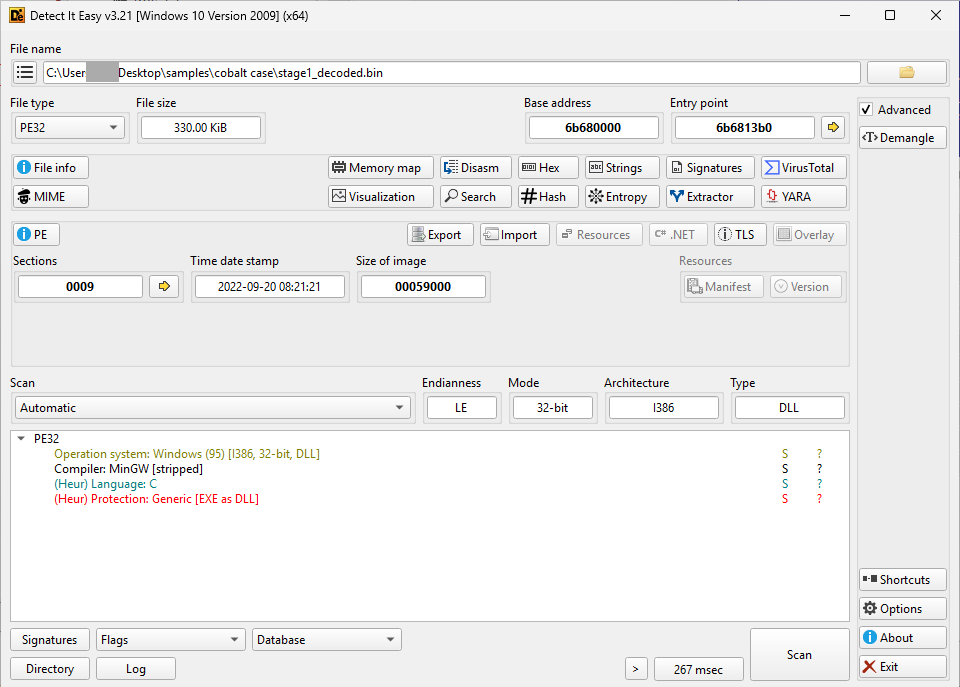Click the > button next to scan time
This screenshot has width=960, height=687.
tap(636, 669)
